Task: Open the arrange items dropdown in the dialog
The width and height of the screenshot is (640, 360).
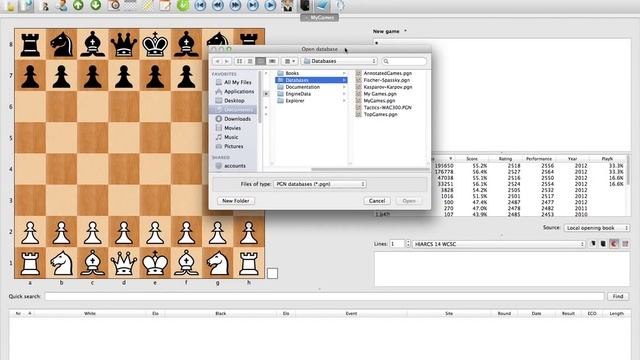Action: coord(290,61)
